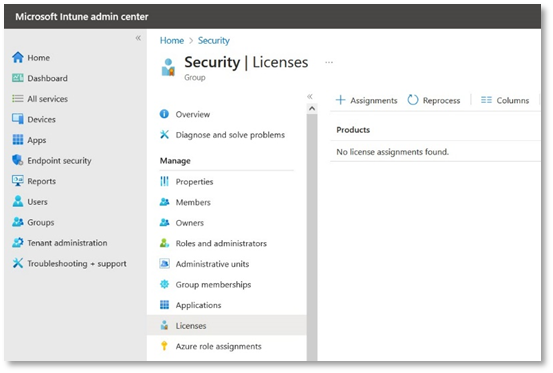Screen dimensions: 553x373
Task: Click the Troubleshooting + support wrench icon
Action: click(x=17, y=263)
